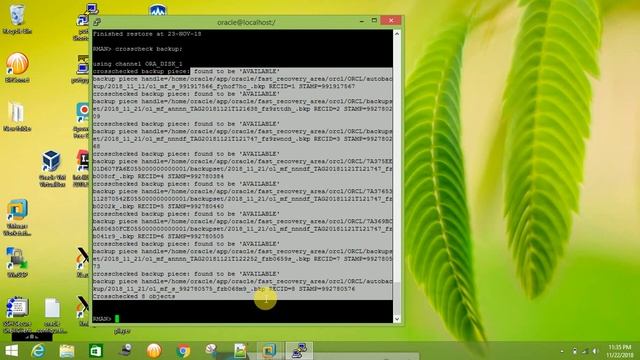Click the line containing RECID=4
The image size is (640, 360).
[158, 176]
